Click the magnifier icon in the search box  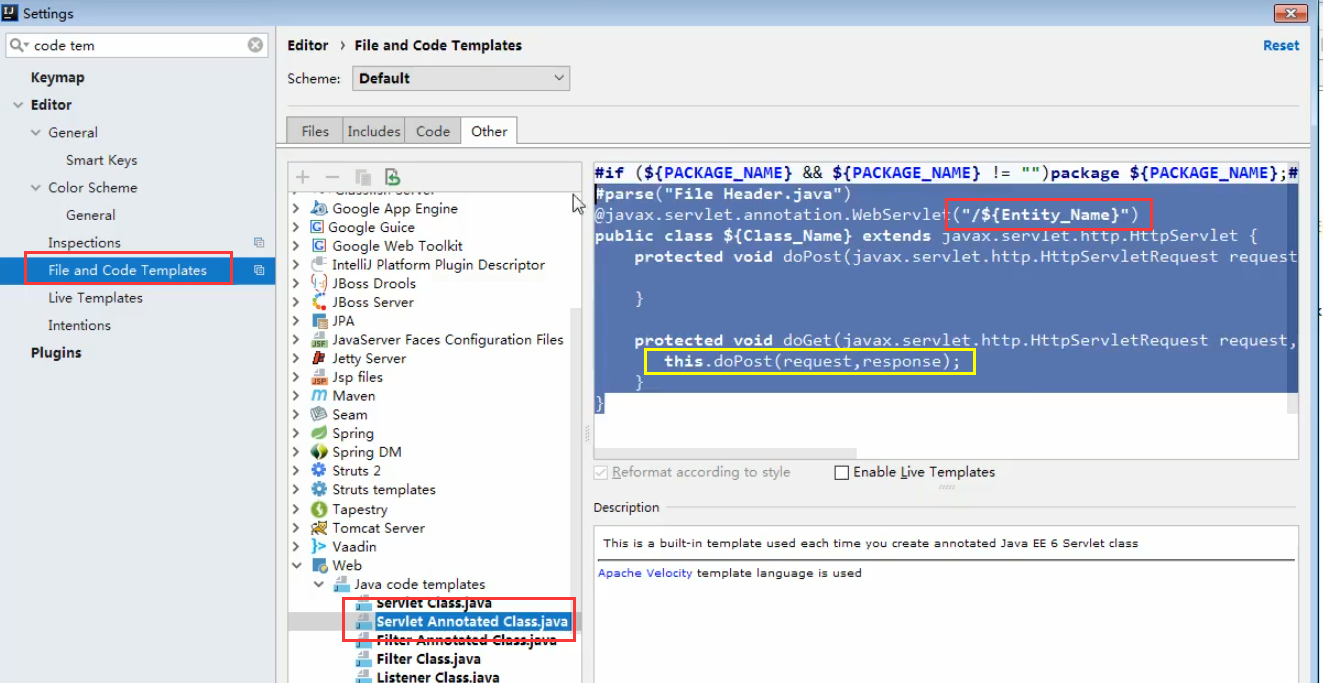click(19, 45)
